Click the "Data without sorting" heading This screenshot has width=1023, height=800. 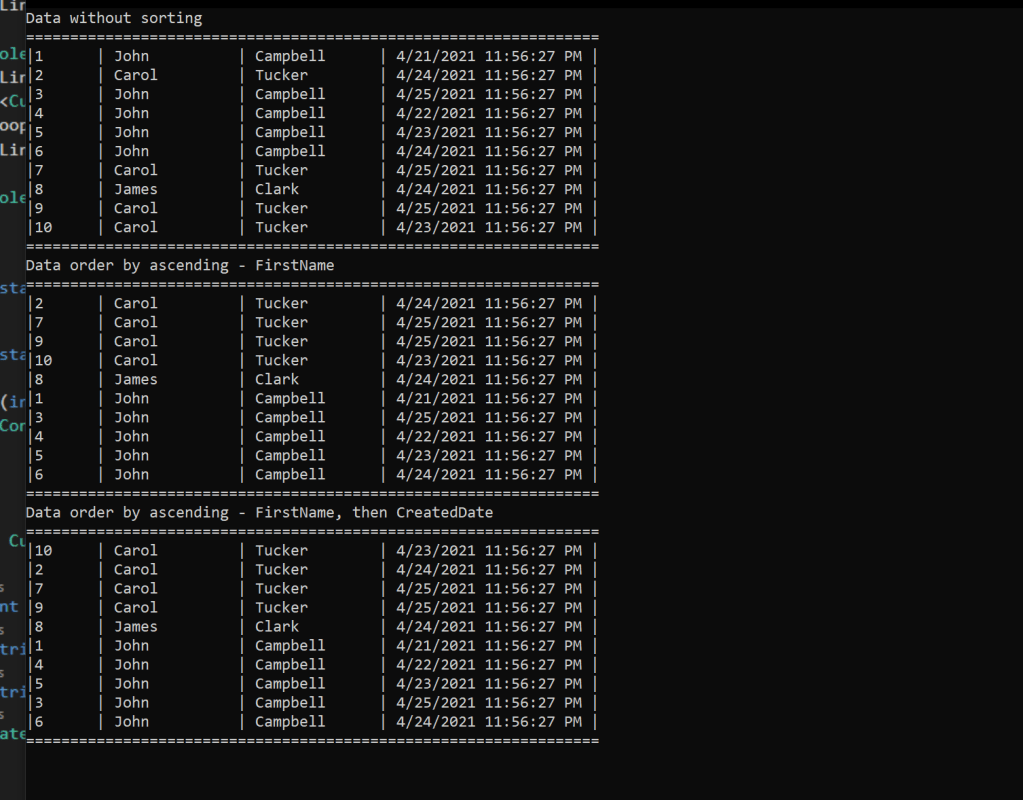(114, 18)
